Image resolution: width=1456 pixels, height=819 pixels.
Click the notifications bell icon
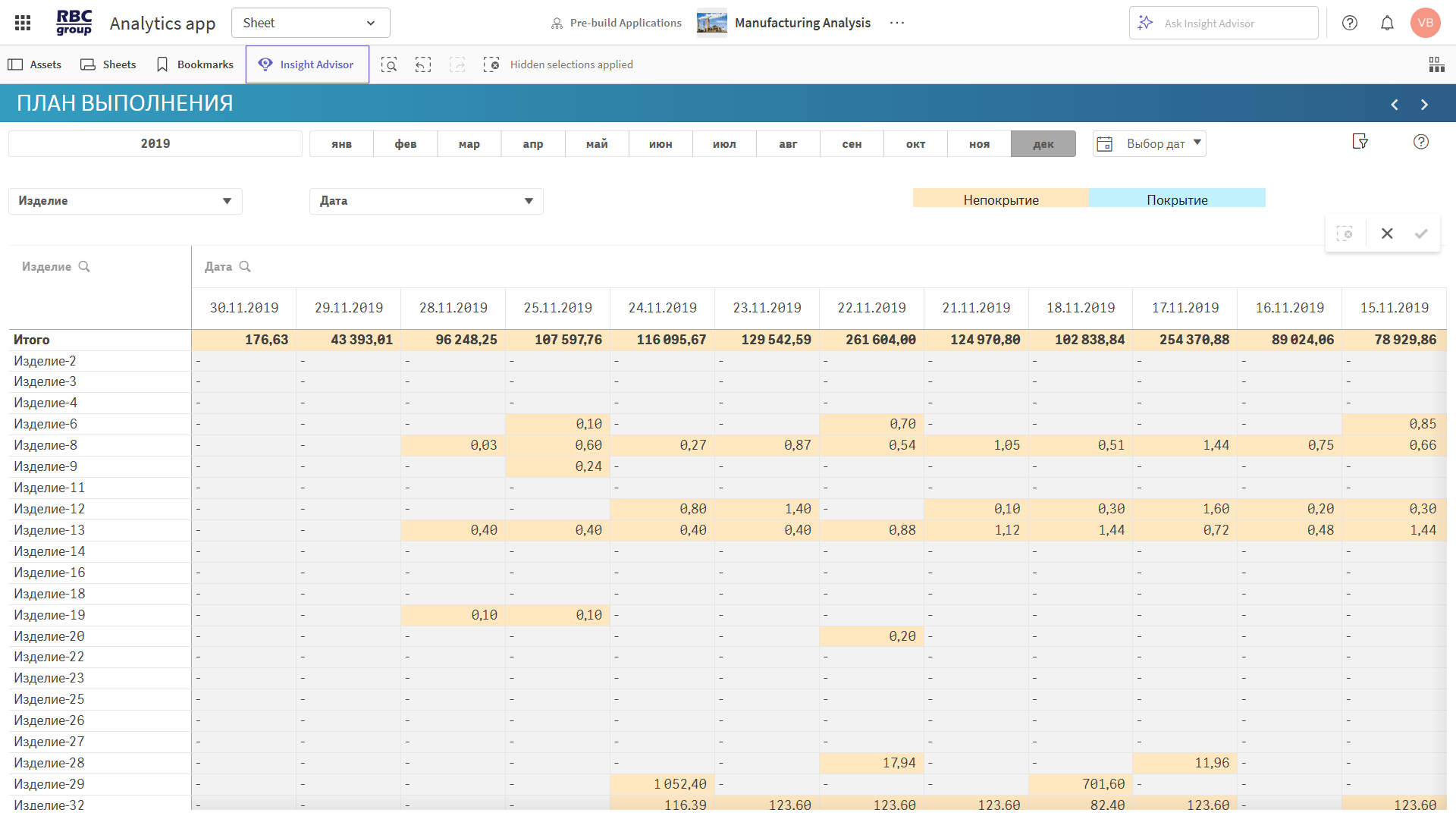1387,23
